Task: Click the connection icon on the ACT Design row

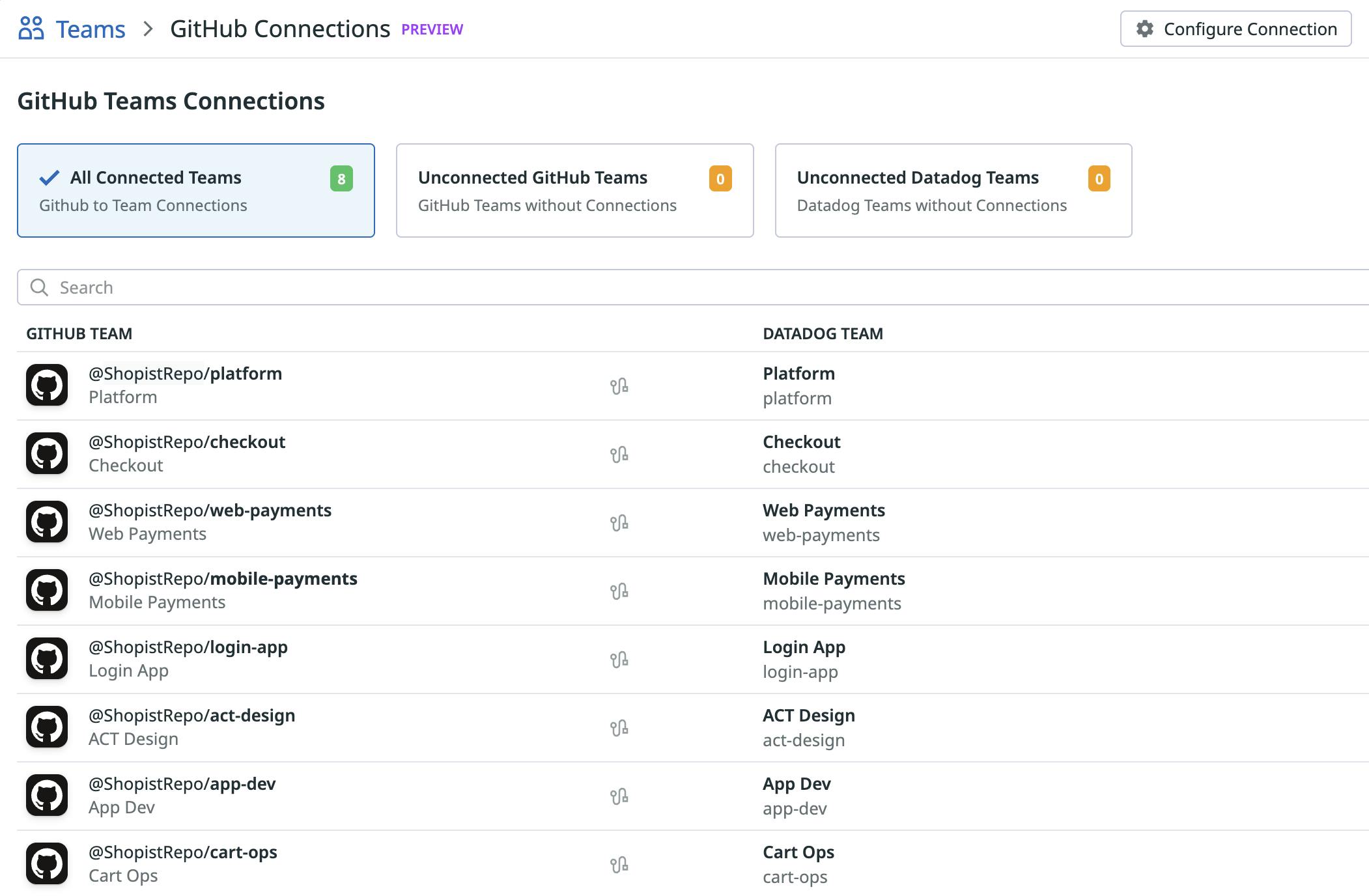Action: tap(619, 727)
